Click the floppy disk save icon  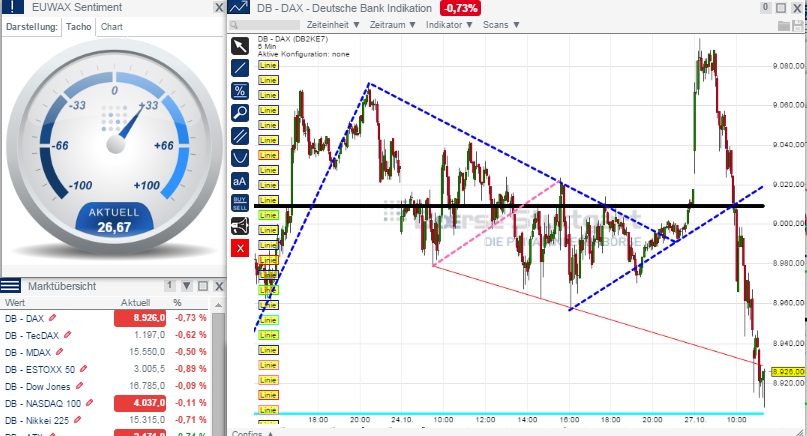click(x=799, y=25)
